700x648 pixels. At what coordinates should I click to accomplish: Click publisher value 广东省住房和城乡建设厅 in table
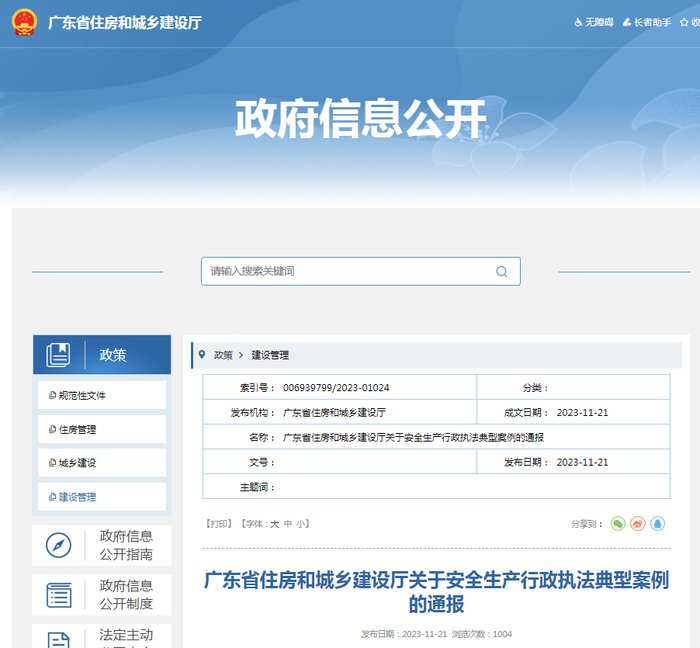tap(334, 413)
